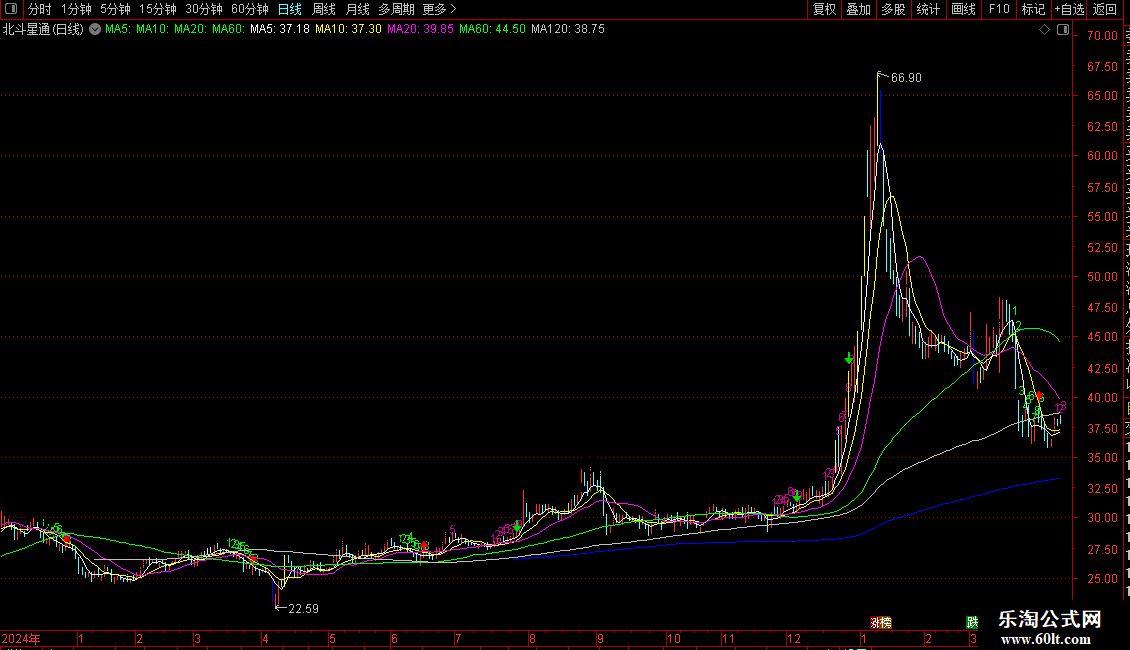Open the 多股 multi-stock view
This screenshot has height=650, width=1130.
(x=893, y=9)
